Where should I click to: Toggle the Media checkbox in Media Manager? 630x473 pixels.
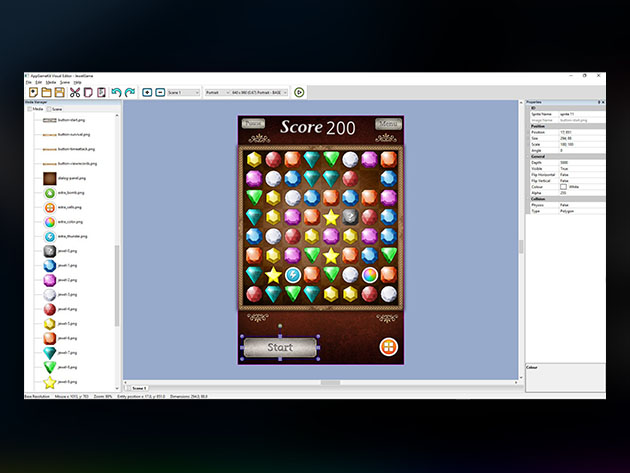coord(30,109)
